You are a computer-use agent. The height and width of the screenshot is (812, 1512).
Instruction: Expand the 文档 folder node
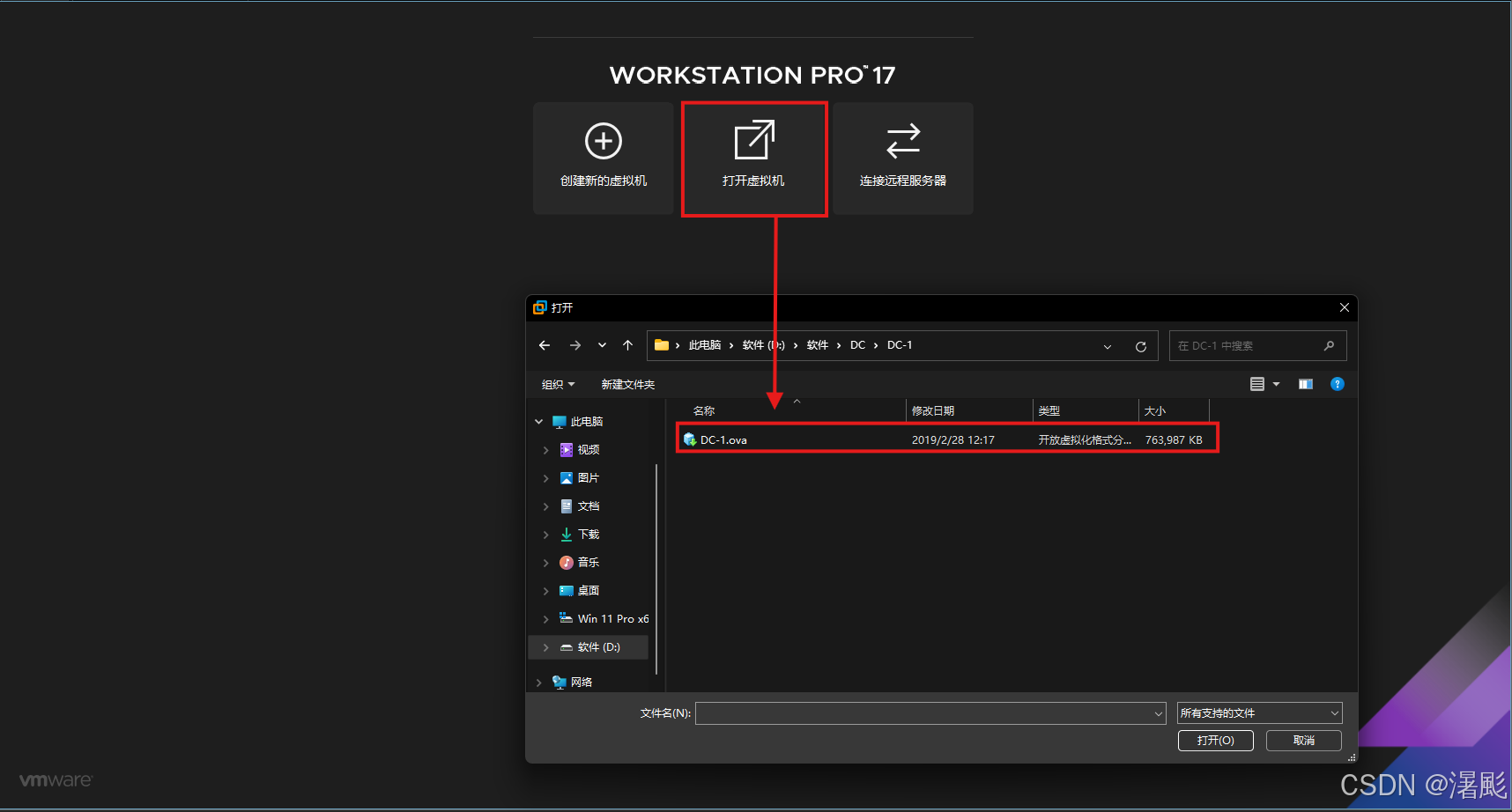[x=546, y=506]
